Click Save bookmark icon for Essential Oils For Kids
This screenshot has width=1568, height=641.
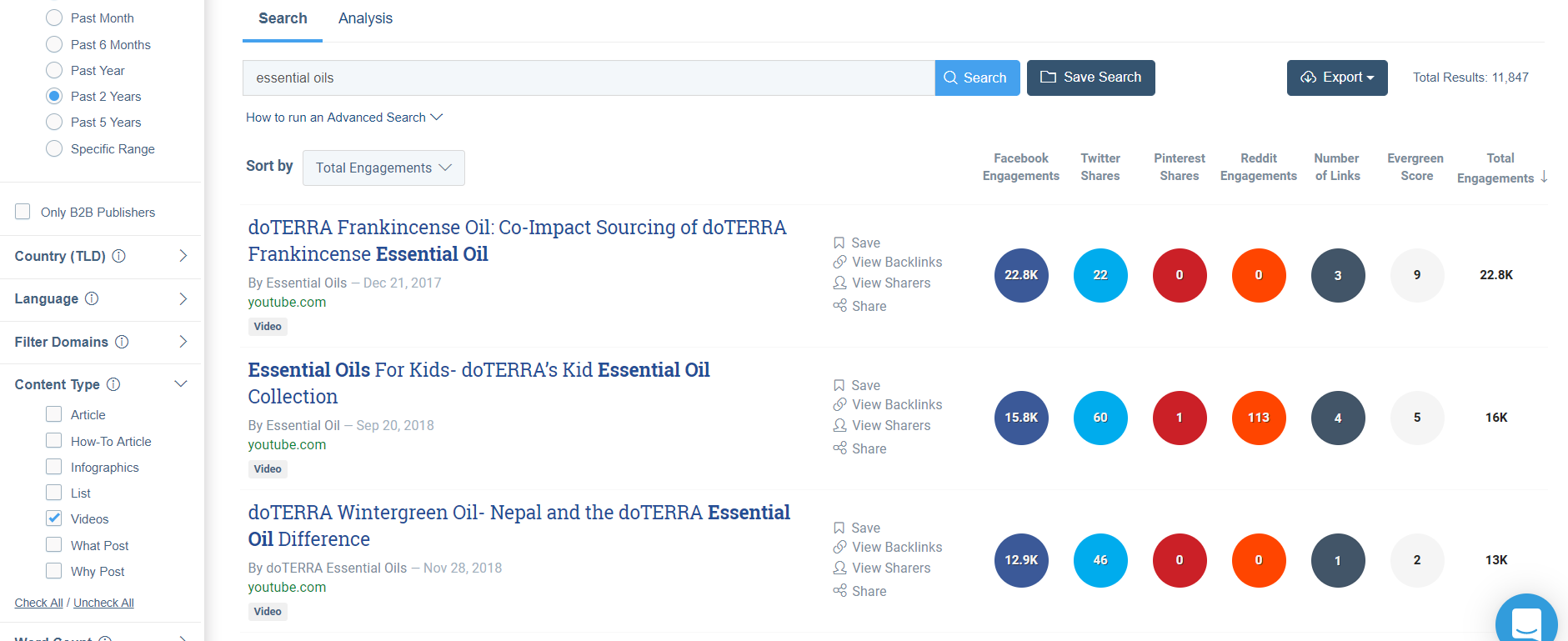coord(839,385)
